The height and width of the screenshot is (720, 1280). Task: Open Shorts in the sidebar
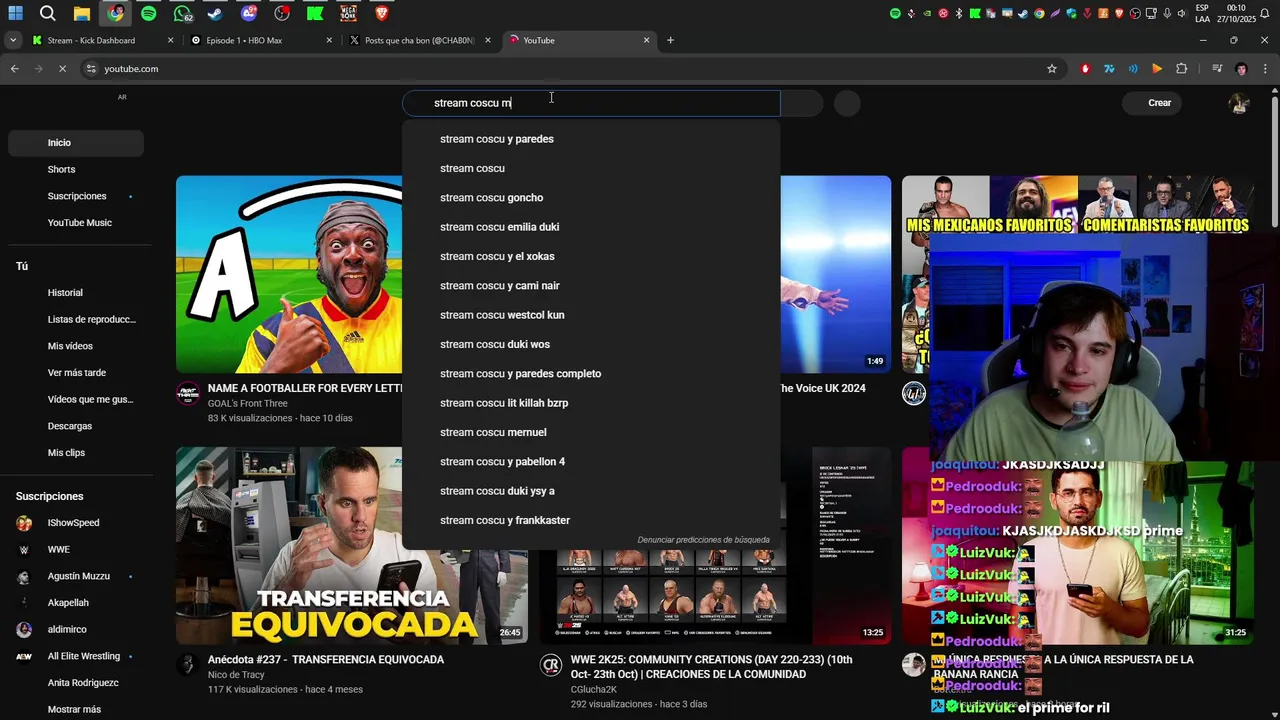(x=76, y=169)
